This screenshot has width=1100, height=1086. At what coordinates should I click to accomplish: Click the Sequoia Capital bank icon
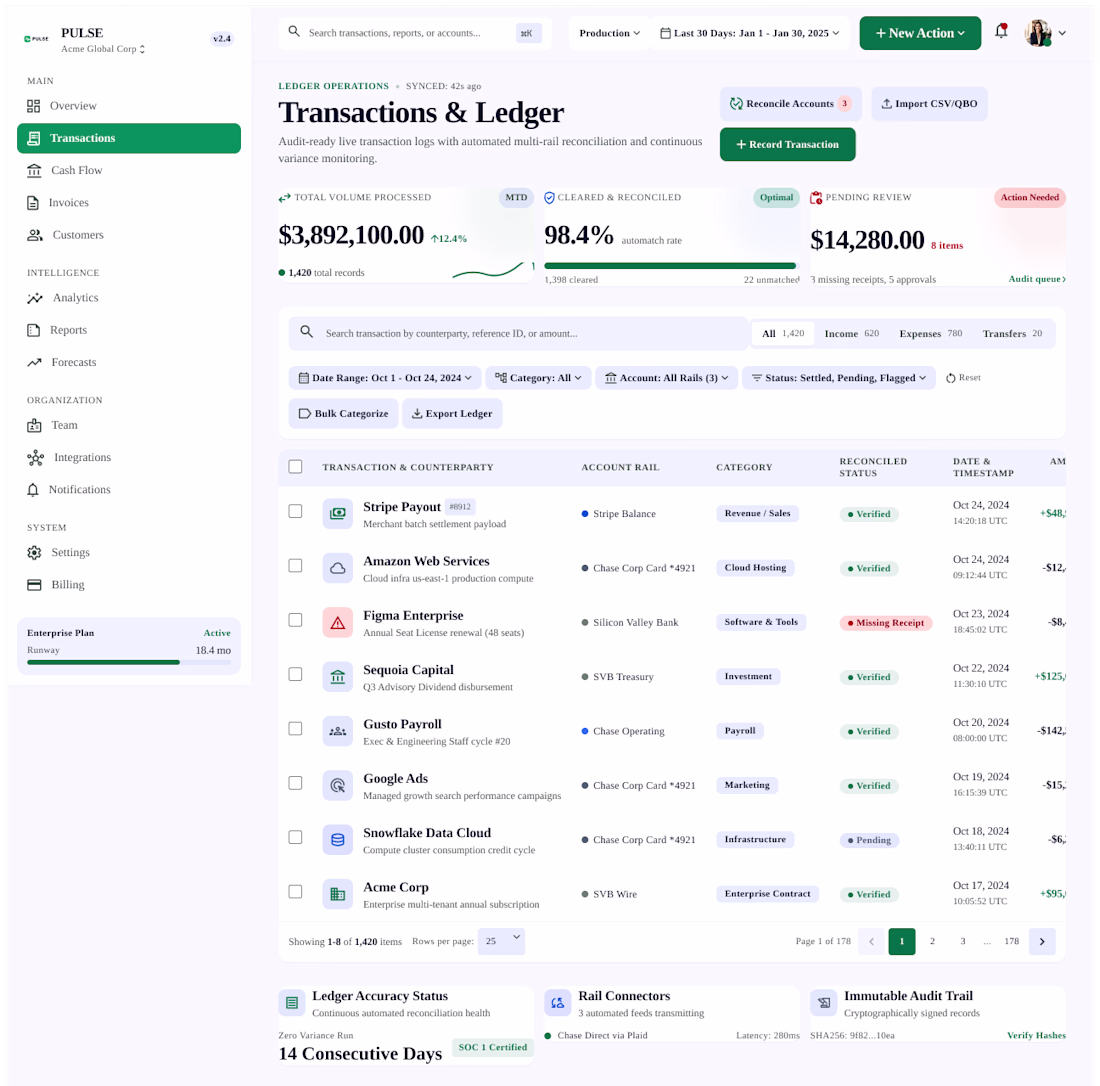pyautogui.click(x=337, y=677)
